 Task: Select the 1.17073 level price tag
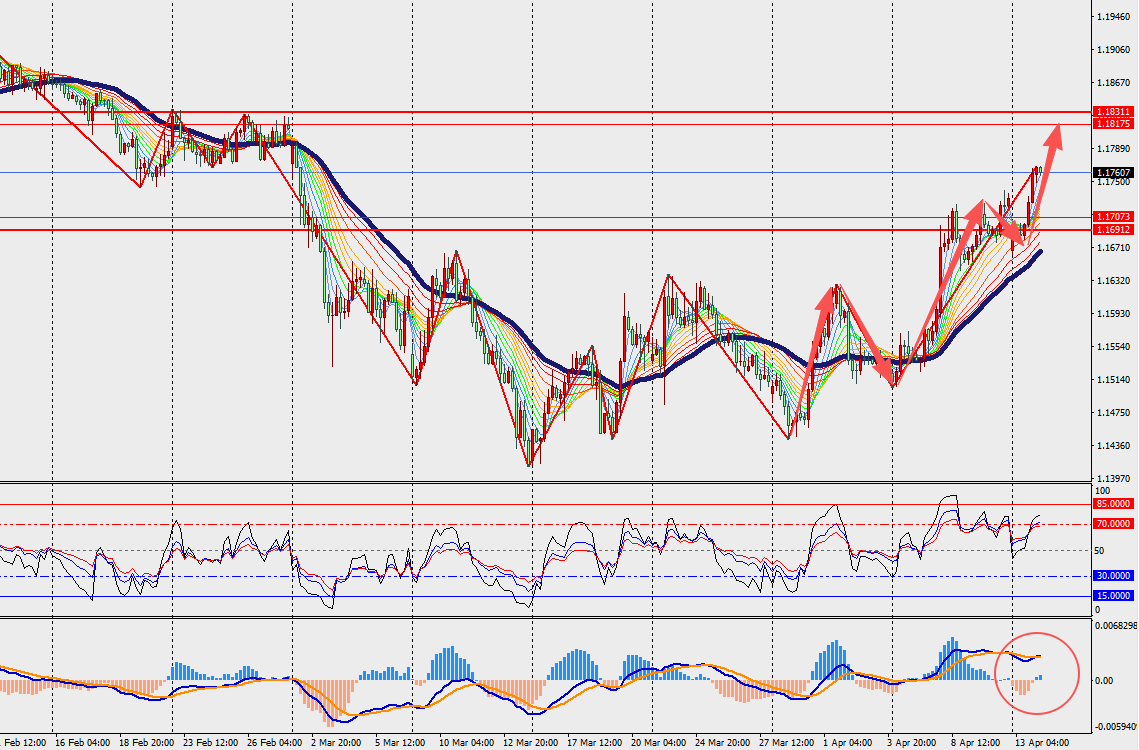click(1112, 217)
